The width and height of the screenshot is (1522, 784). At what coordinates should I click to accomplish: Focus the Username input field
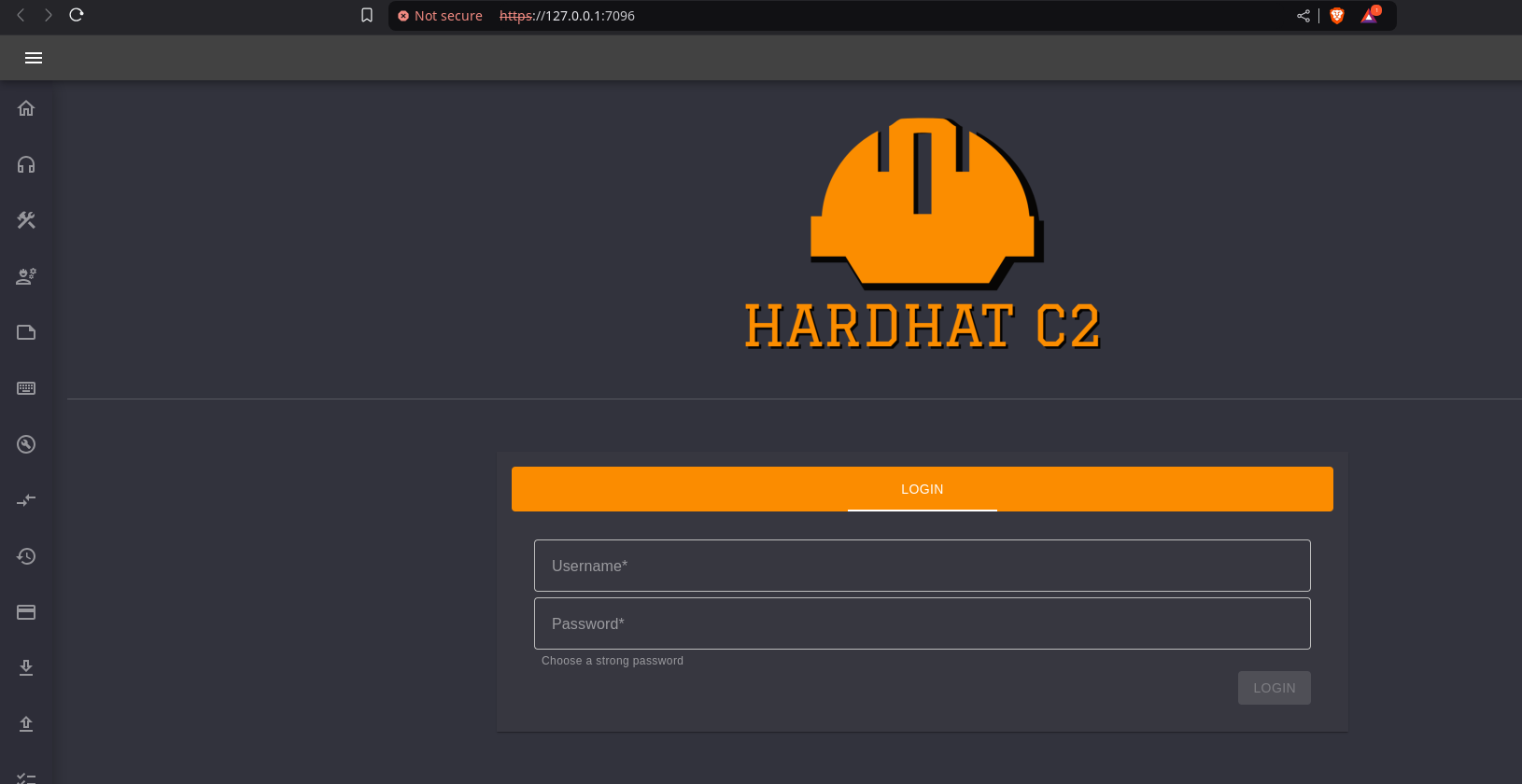[x=923, y=566]
